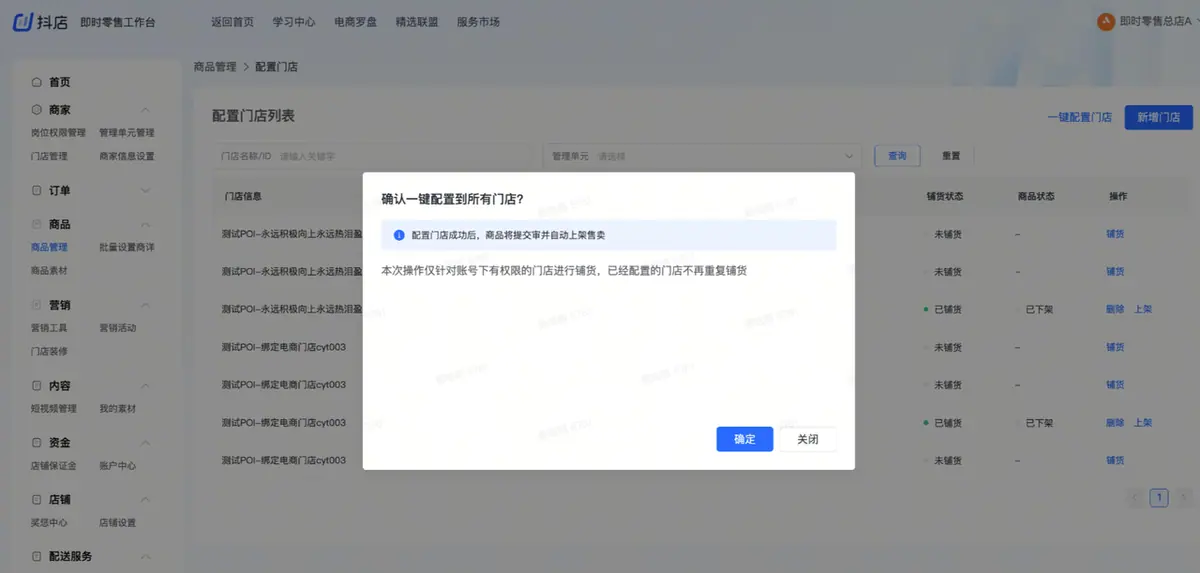Screen dimensions: 1200x573
Task: Click the 商家 section icon
Action: coord(37,110)
